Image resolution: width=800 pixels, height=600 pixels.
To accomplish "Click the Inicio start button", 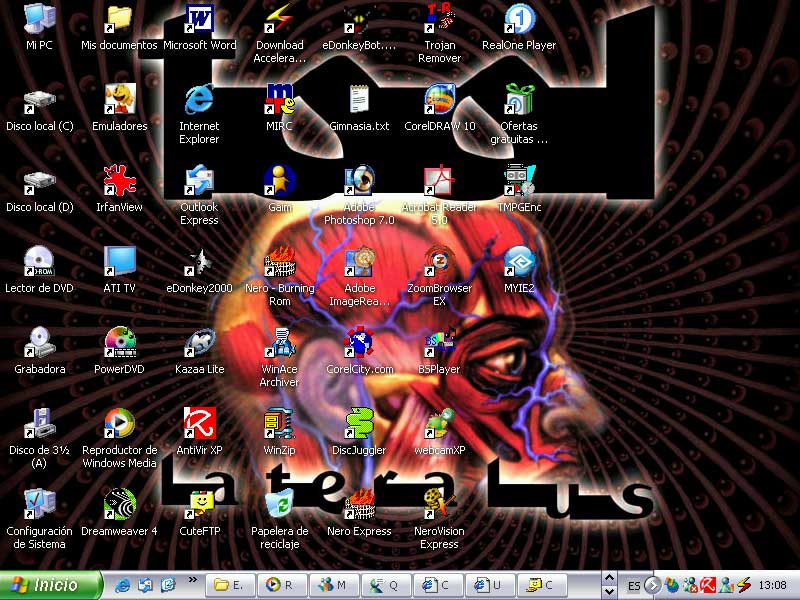I will tap(51, 585).
